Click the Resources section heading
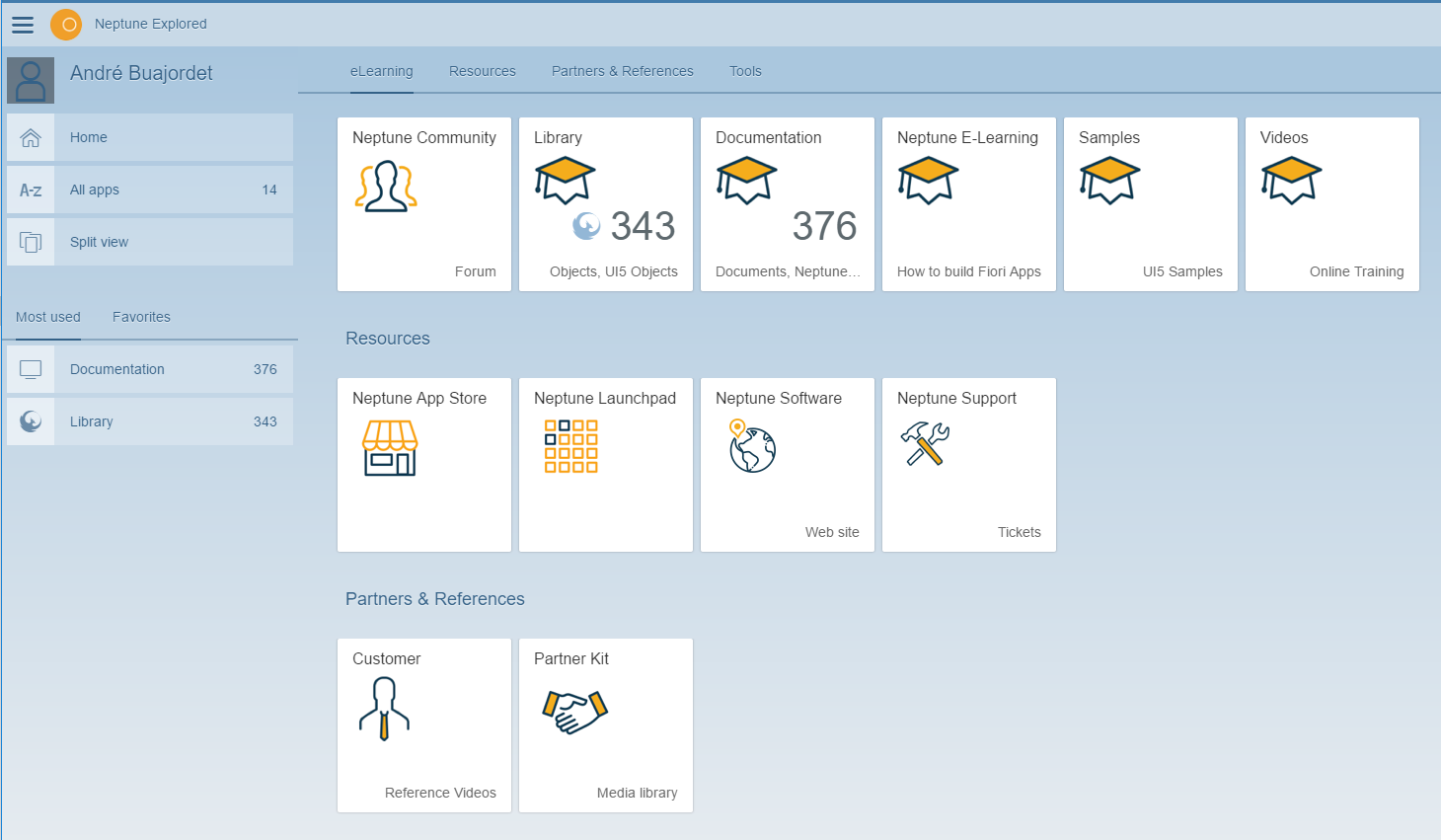 (388, 339)
